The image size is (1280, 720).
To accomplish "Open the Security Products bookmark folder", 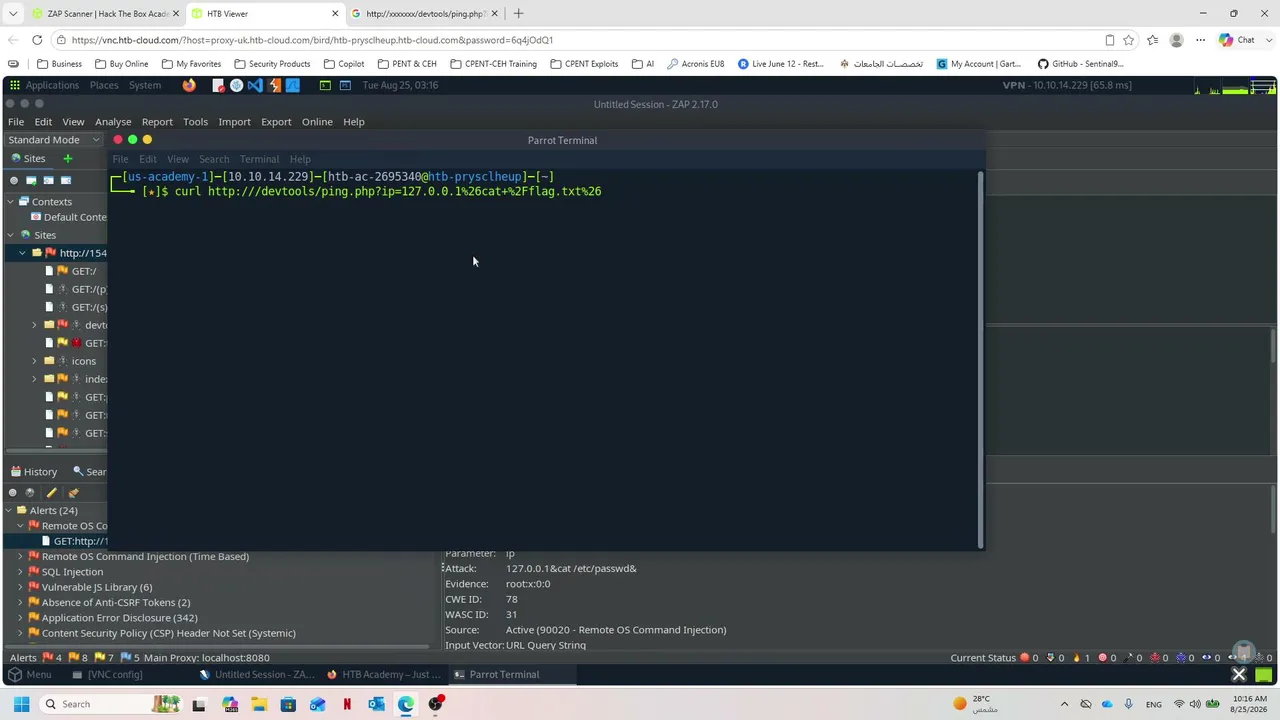I will [272, 64].
